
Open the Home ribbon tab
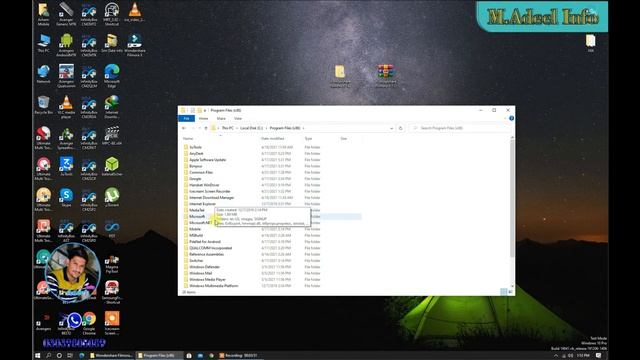pyautogui.click(x=203, y=118)
